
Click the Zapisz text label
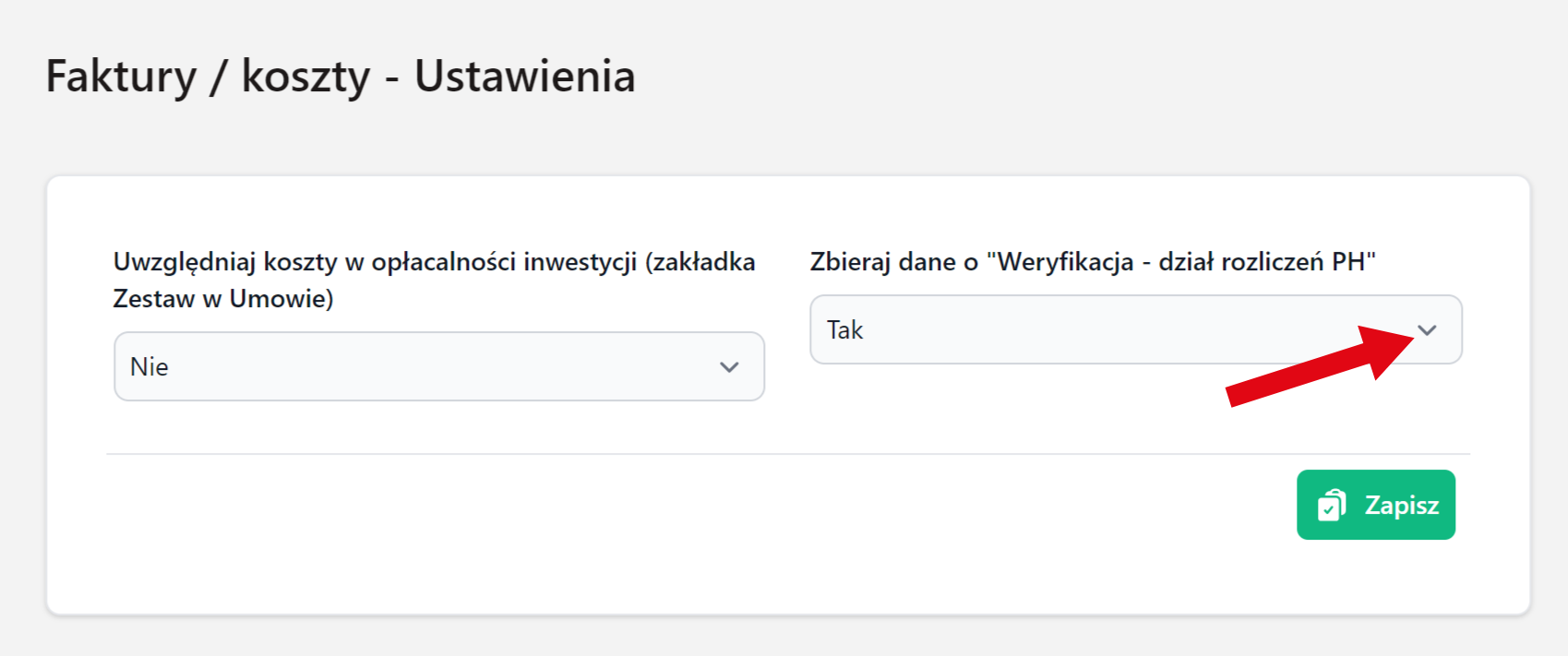click(1401, 506)
